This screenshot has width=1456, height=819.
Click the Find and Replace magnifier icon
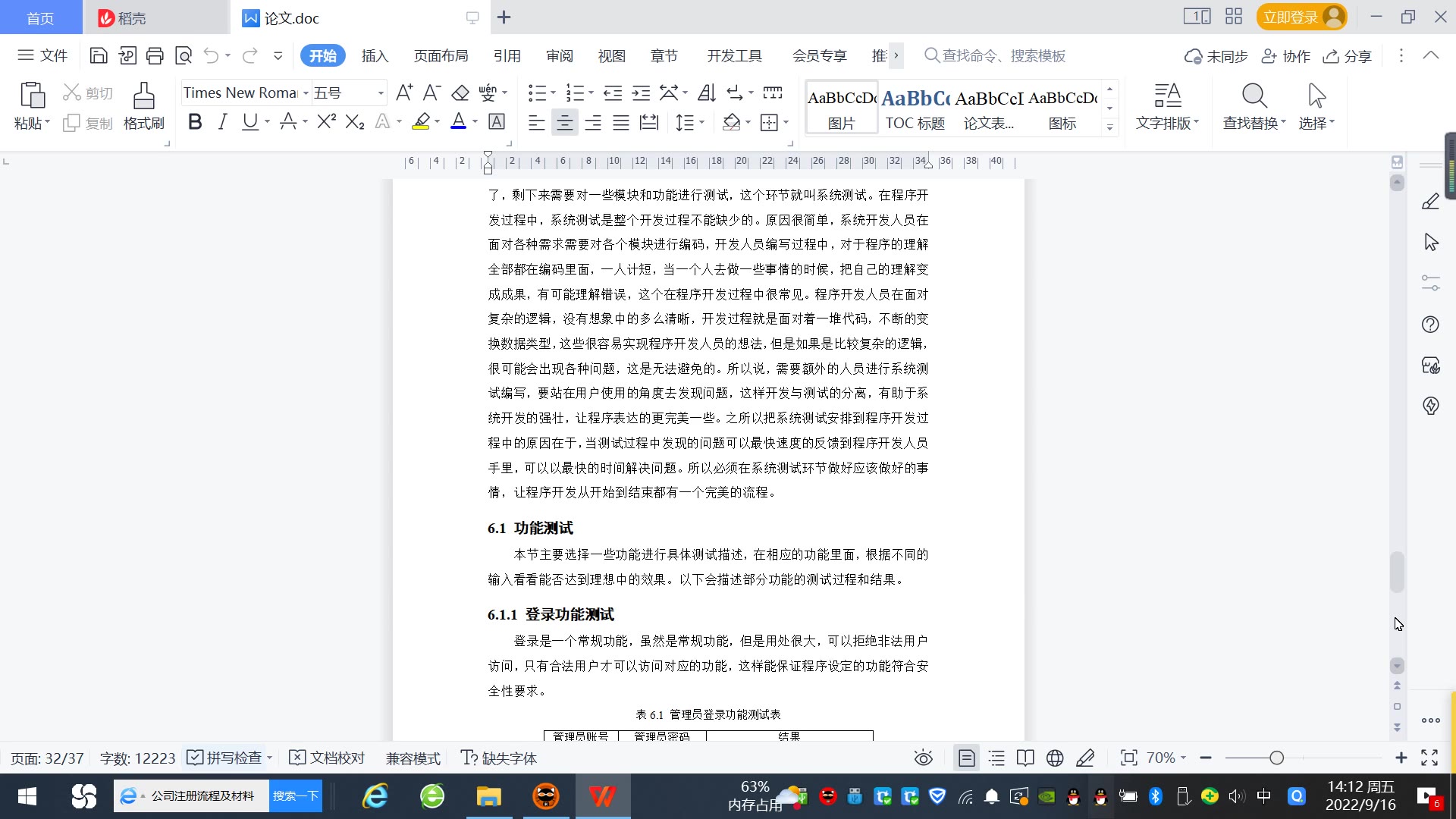coord(1254,96)
